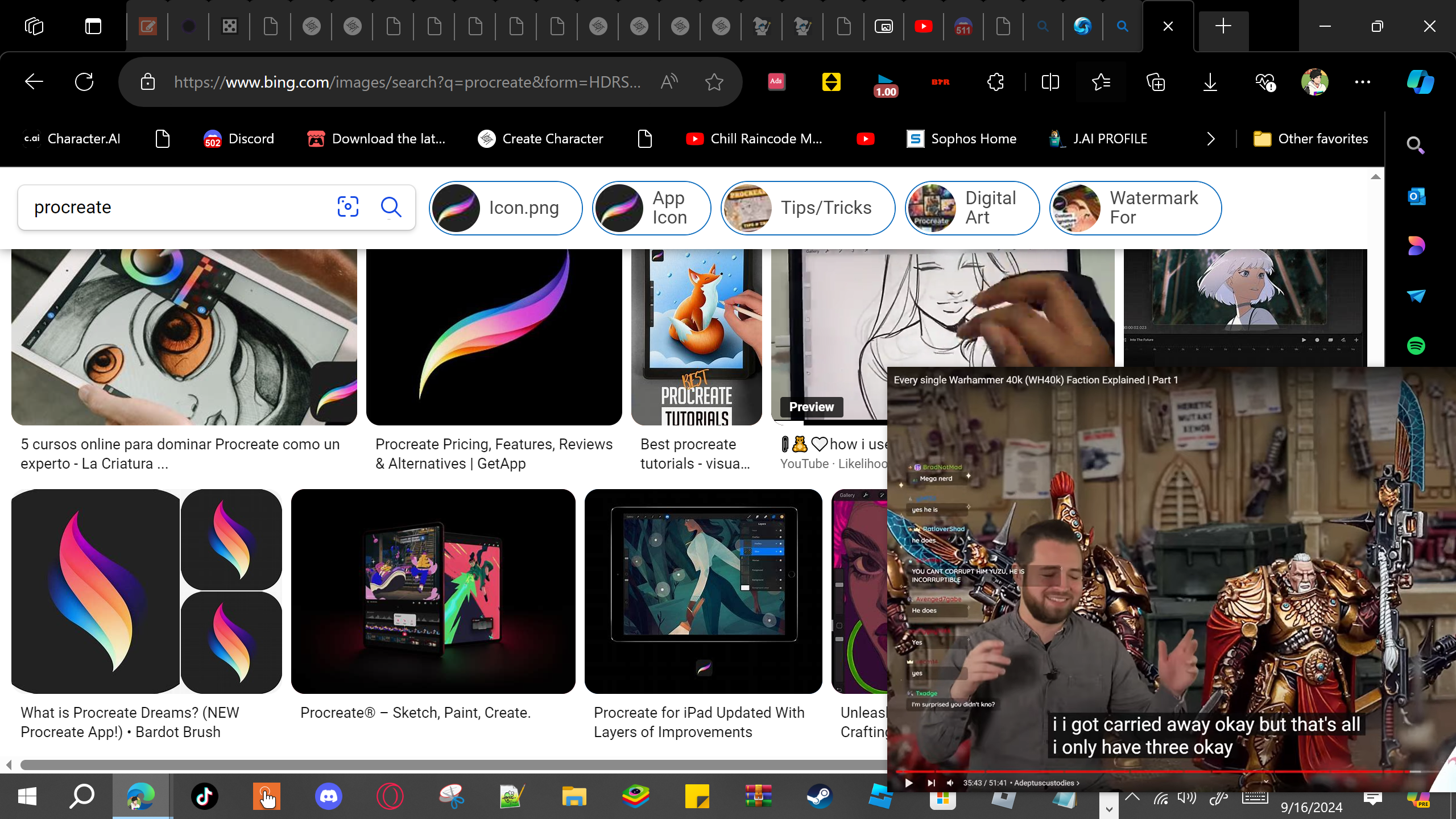Open Chill Raincode M... bookmark
This screenshot has width=1456, height=819.
pyautogui.click(x=754, y=139)
